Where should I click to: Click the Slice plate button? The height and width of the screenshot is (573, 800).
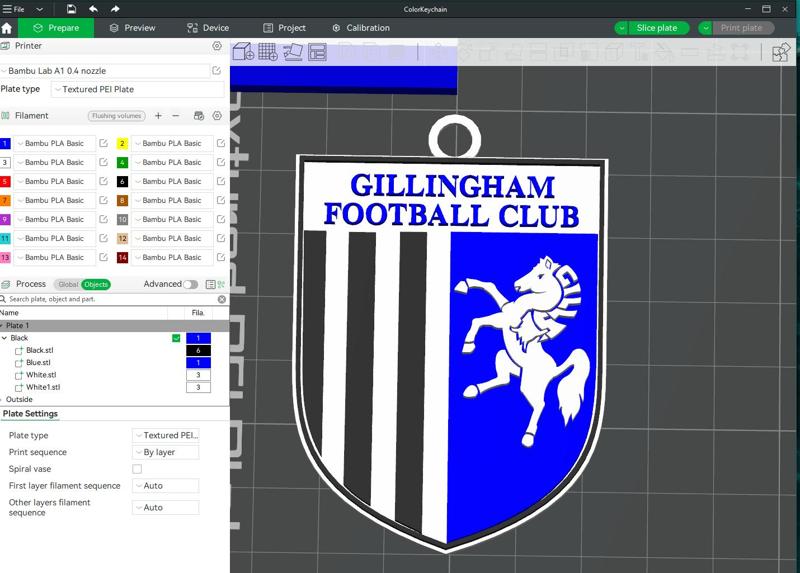[x=657, y=28]
